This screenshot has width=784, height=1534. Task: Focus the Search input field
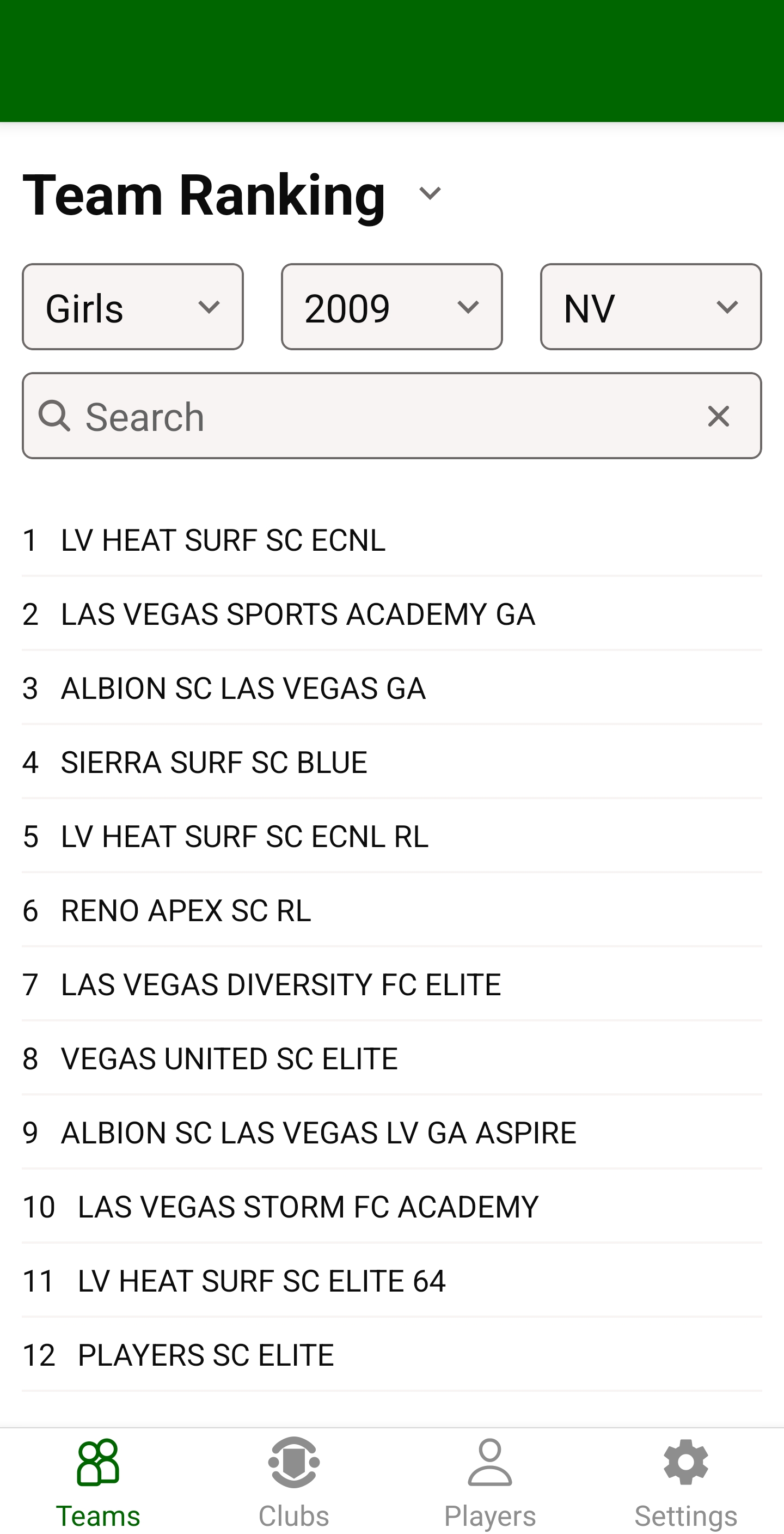pyautogui.click(x=381, y=416)
